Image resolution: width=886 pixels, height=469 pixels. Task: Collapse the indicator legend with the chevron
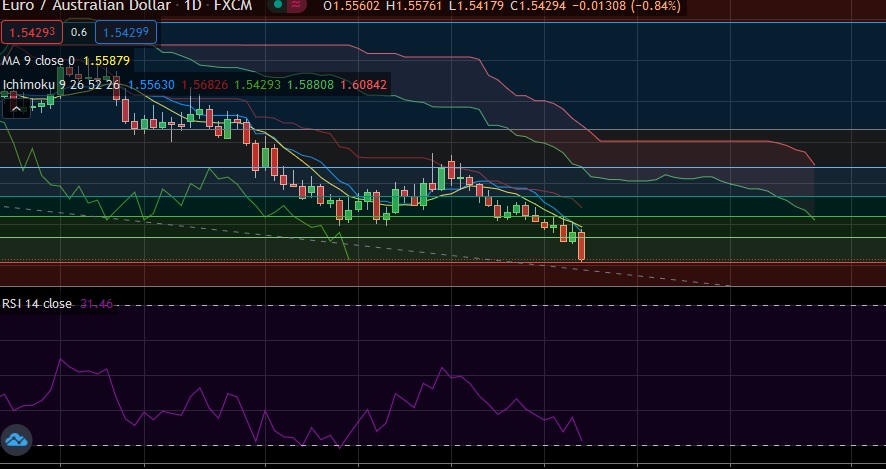pyautogui.click(x=14, y=107)
